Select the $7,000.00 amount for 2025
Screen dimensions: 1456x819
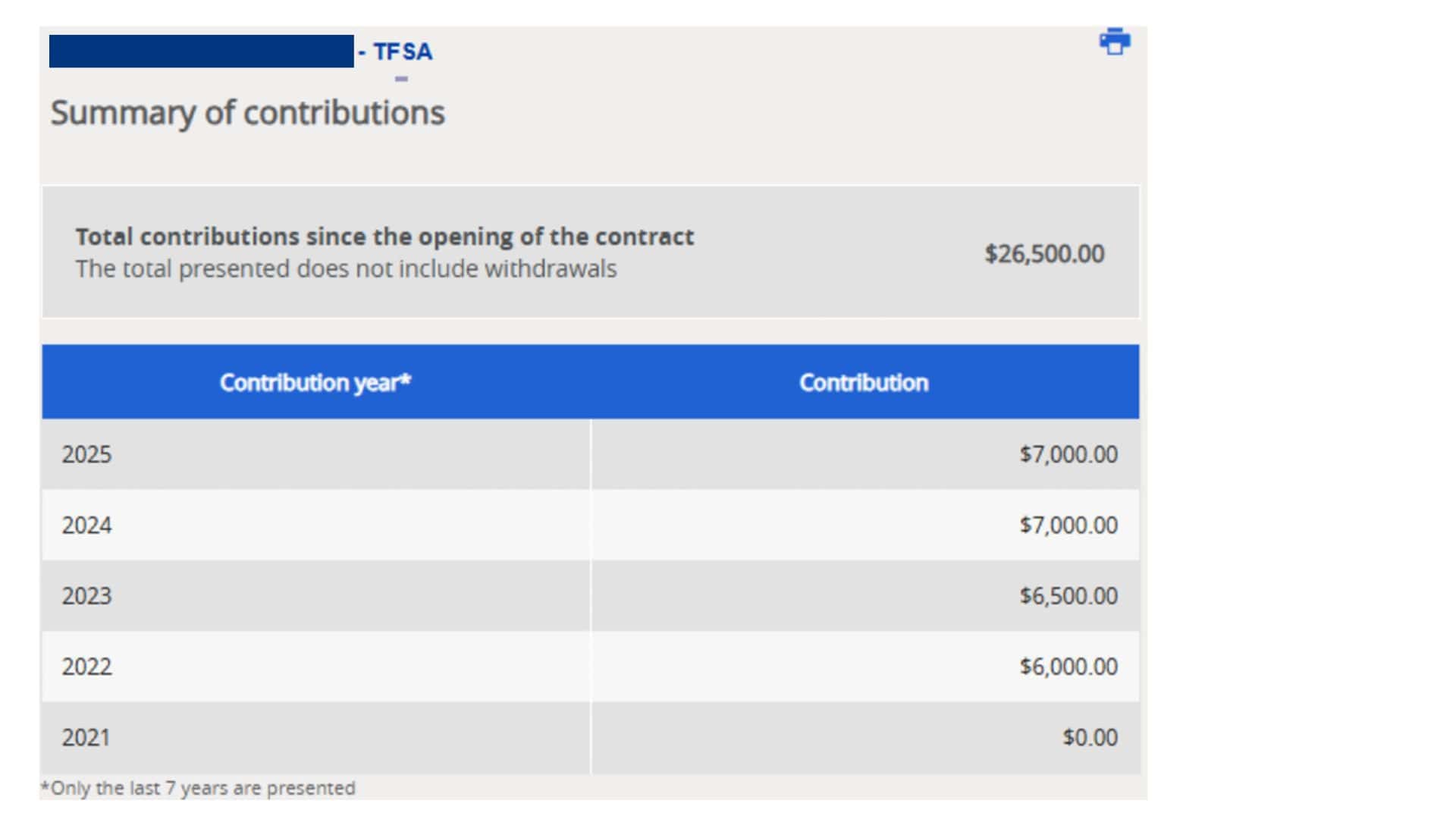[1068, 454]
